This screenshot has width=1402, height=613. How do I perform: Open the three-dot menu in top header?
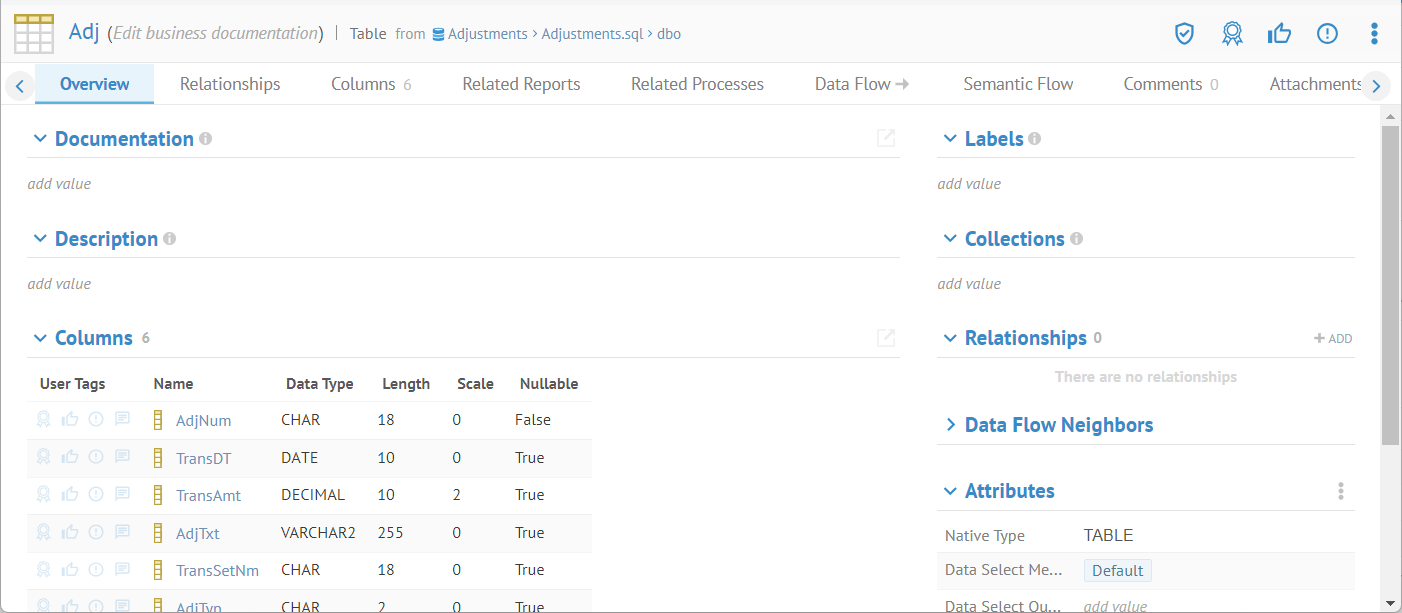pyautogui.click(x=1374, y=34)
